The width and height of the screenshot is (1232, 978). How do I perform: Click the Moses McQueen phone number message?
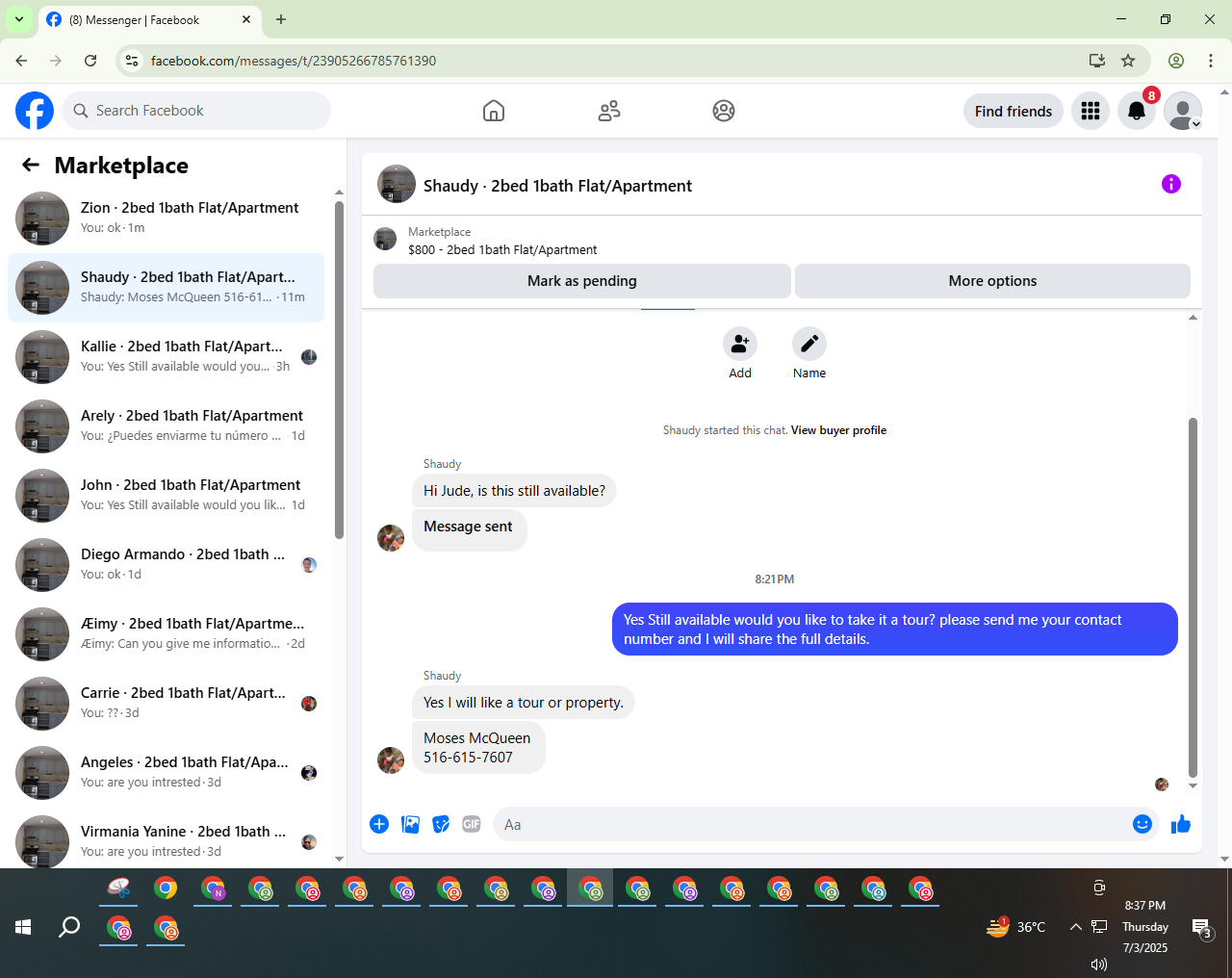(x=478, y=748)
